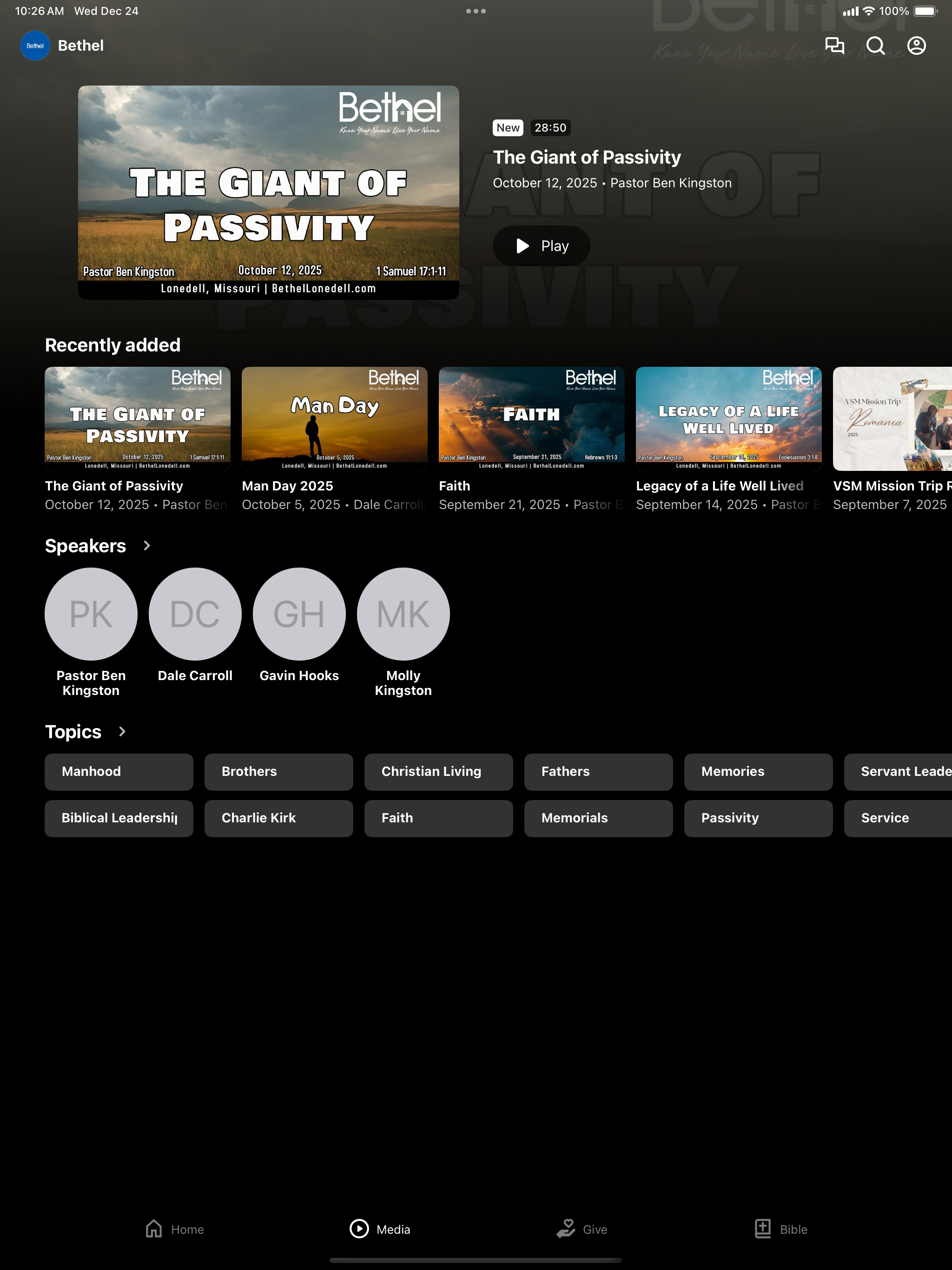Select the DC avatar for Dale Carroll
Image resolution: width=952 pixels, height=1270 pixels.
click(195, 614)
